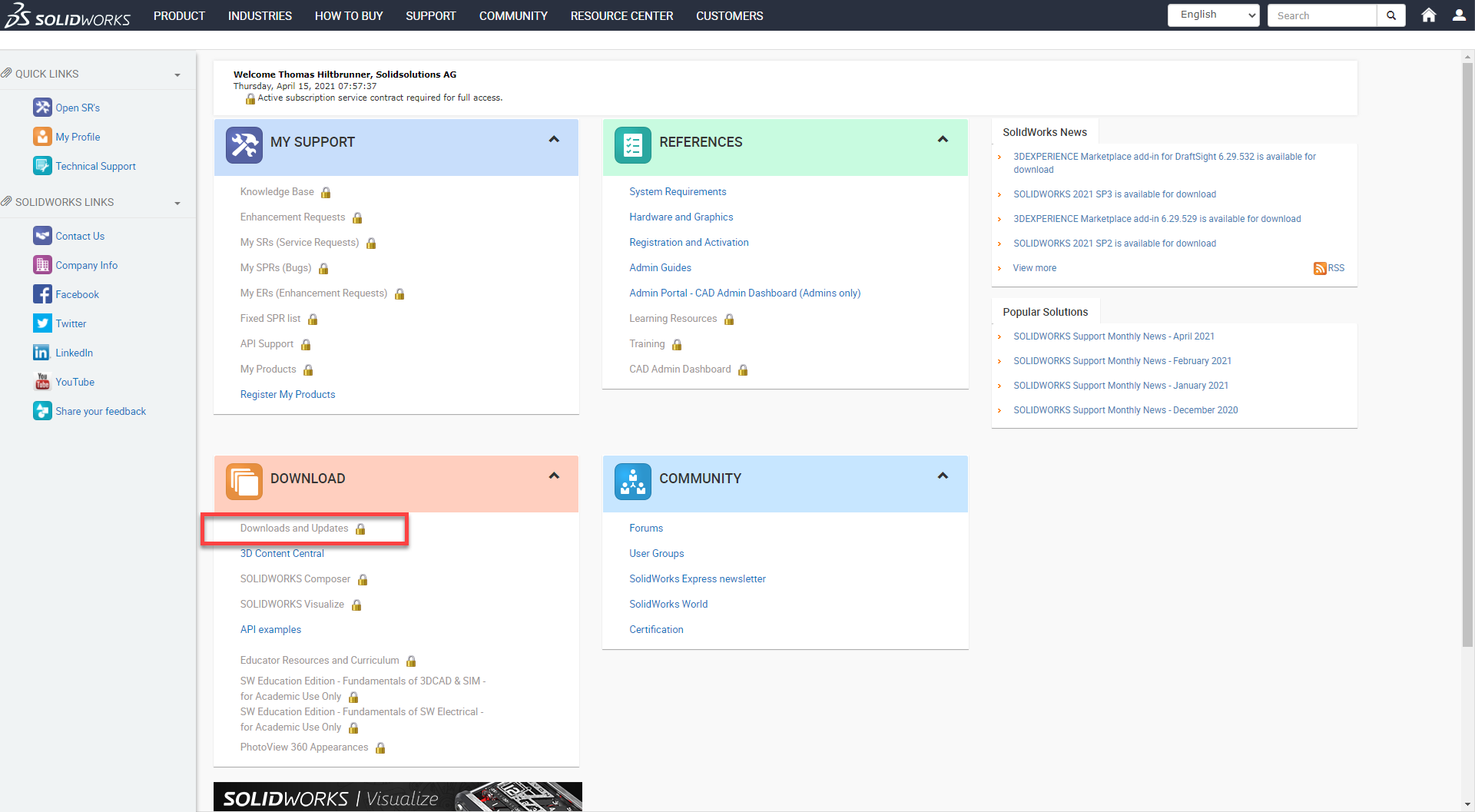
Task: Open the user account icon
Action: point(1459,15)
